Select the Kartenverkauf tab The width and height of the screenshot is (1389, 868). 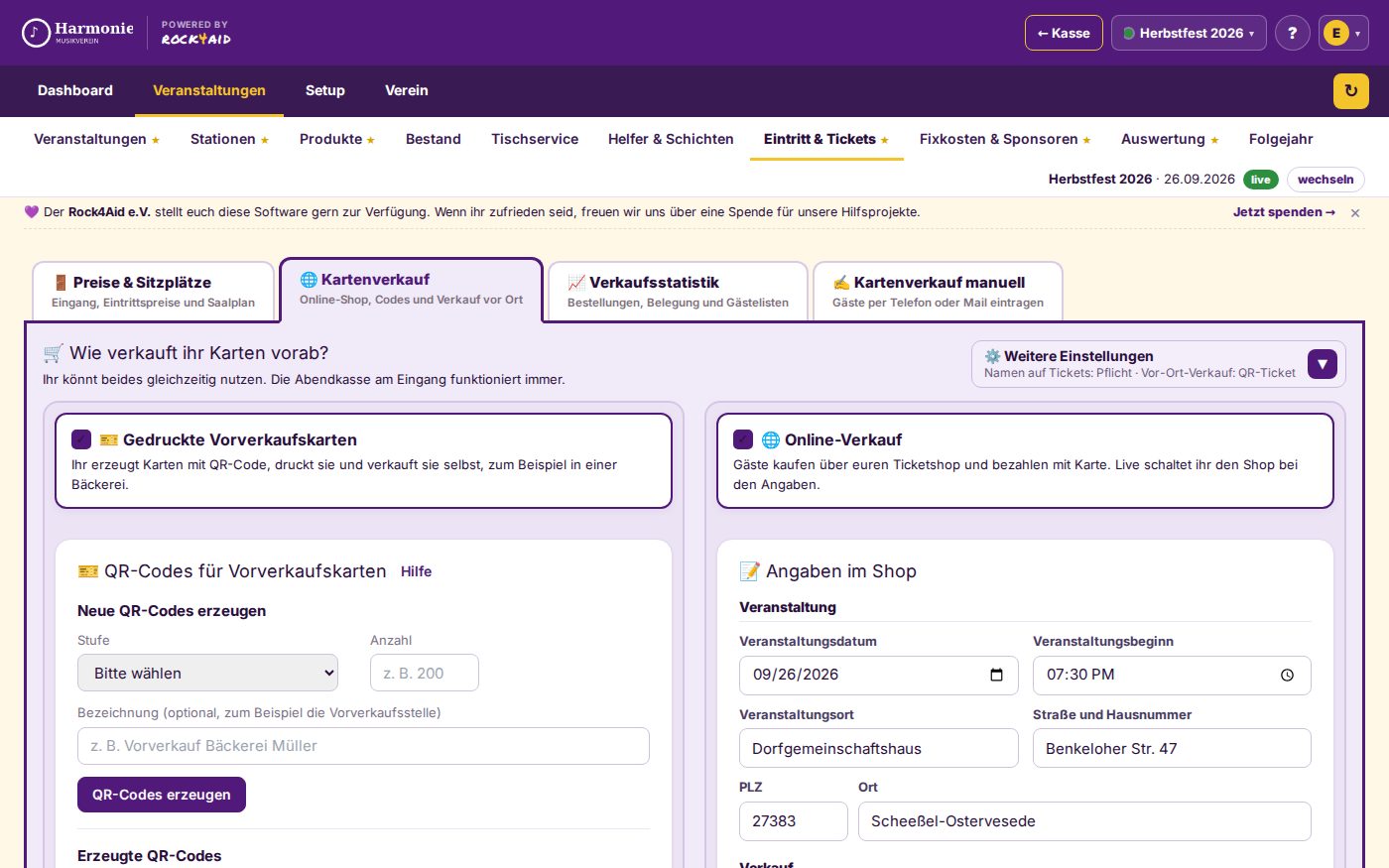411,290
